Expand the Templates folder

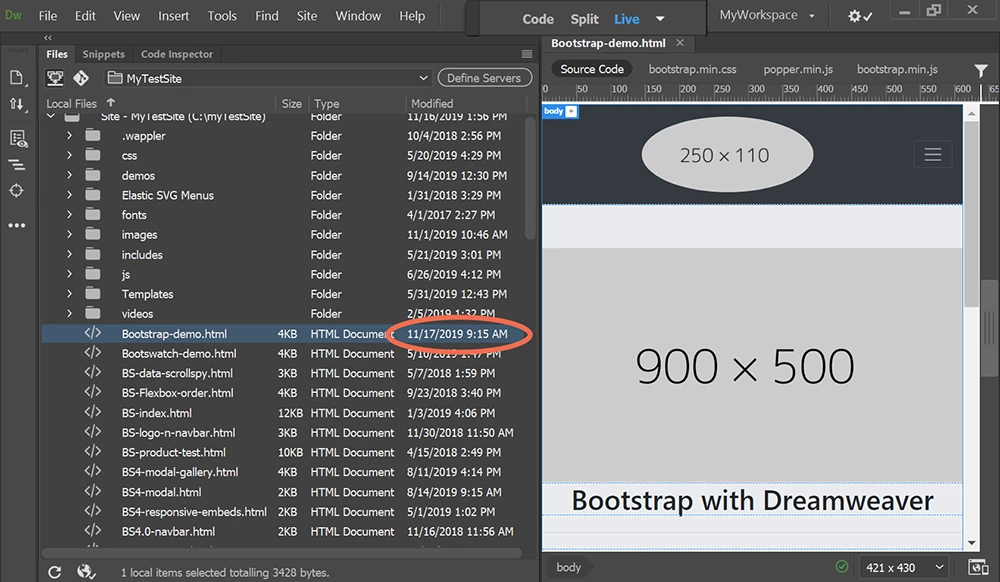[x=69, y=293]
